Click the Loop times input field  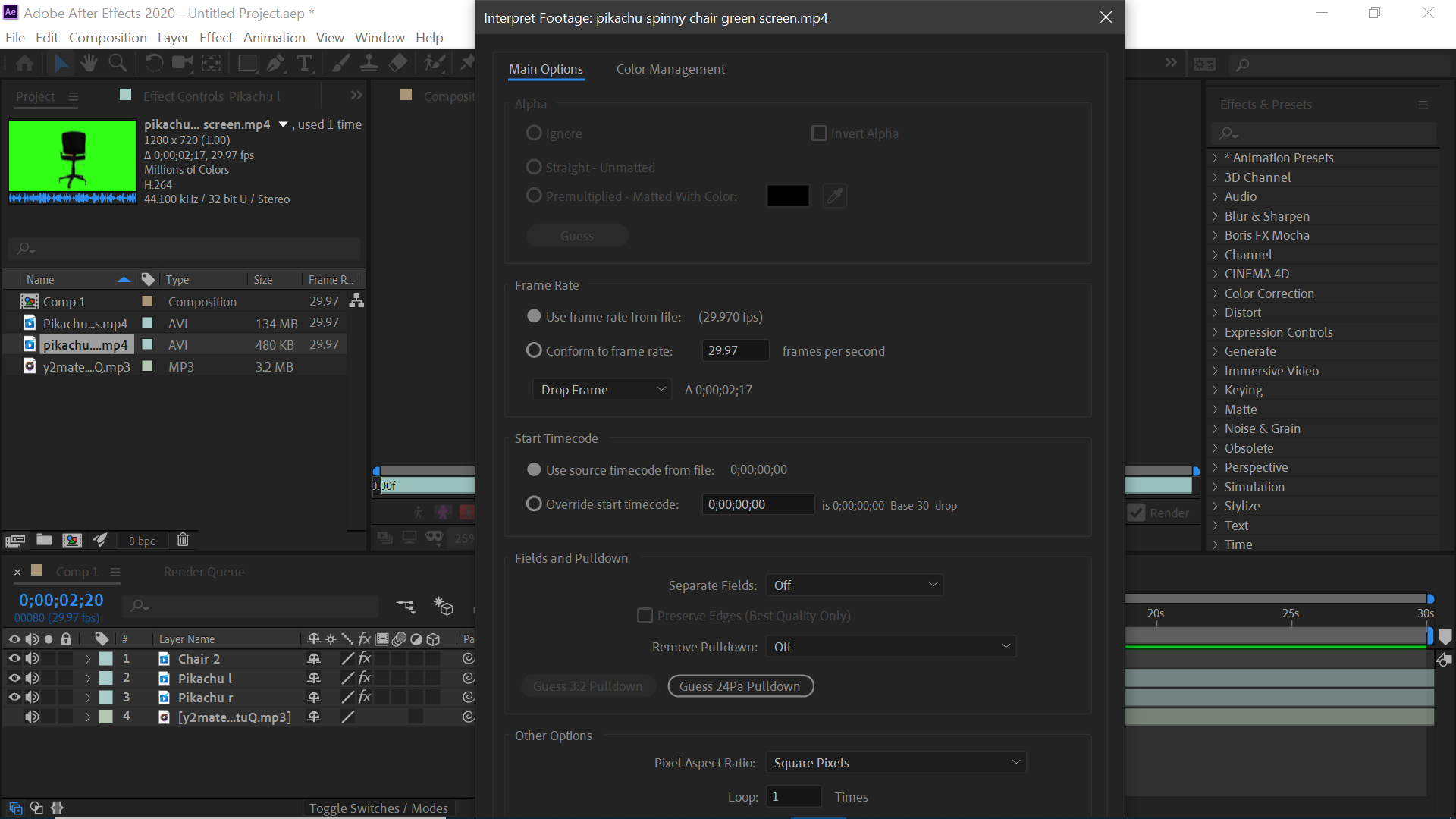pos(793,796)
